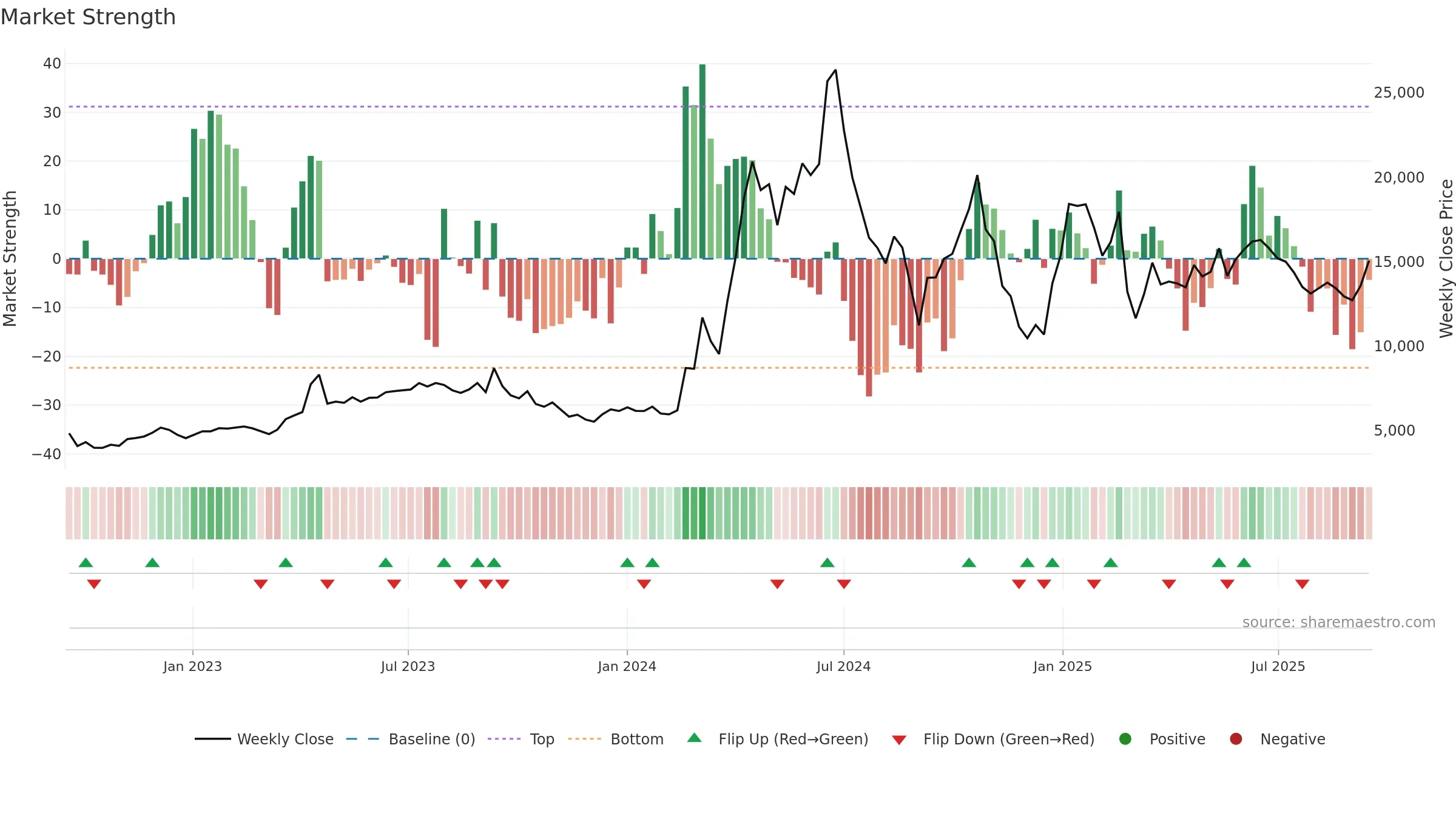Click the 5,000 price axis label
The image size is (1456, 819).
(x=1394, y=431)
